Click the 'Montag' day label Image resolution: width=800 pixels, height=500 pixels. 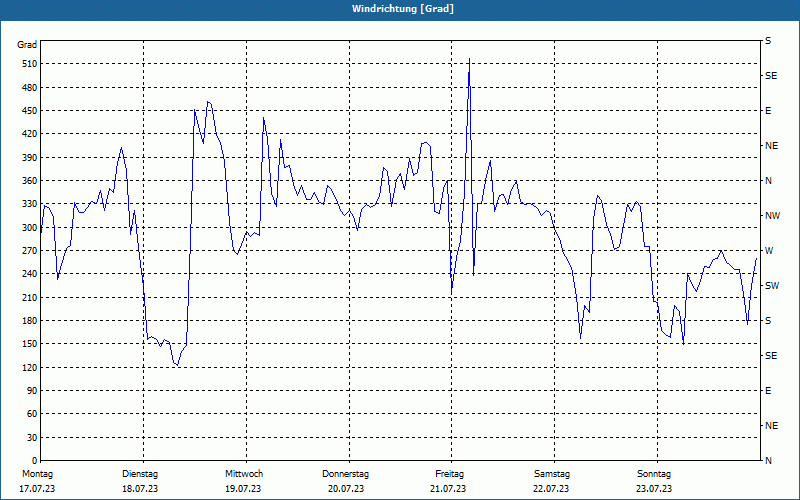pos(38,474)
